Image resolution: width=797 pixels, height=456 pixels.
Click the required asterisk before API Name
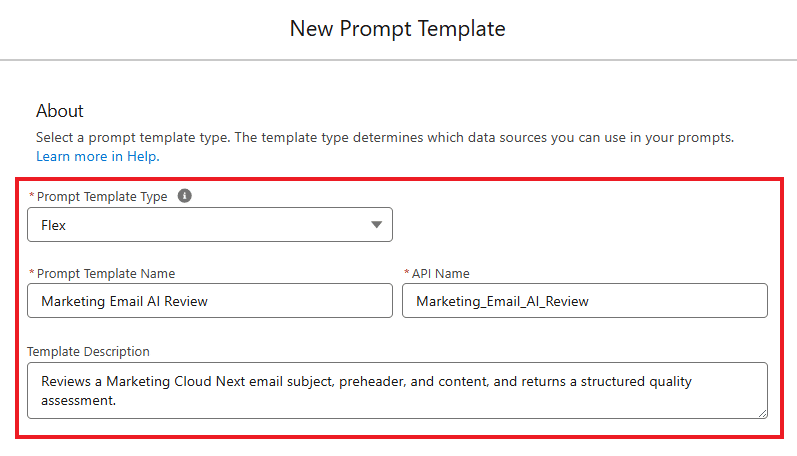407,273
